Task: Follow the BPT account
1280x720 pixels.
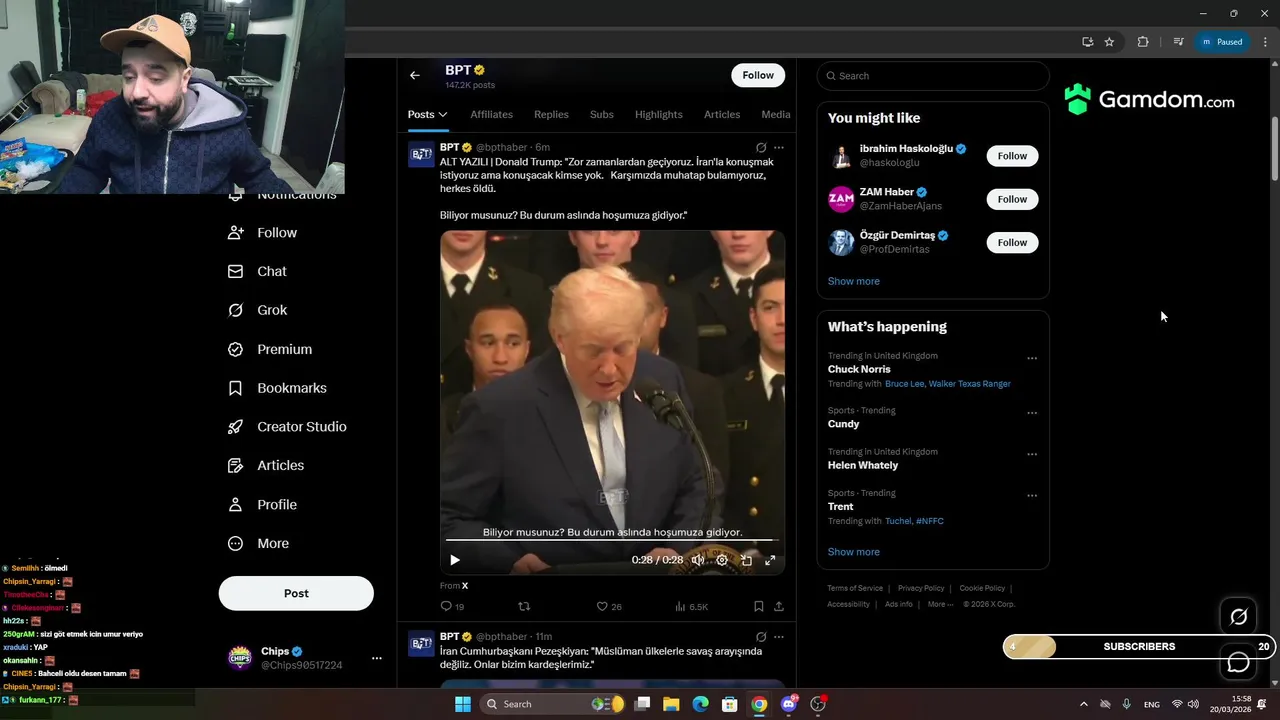Action: pyautogui.click(x=758, y=75)
